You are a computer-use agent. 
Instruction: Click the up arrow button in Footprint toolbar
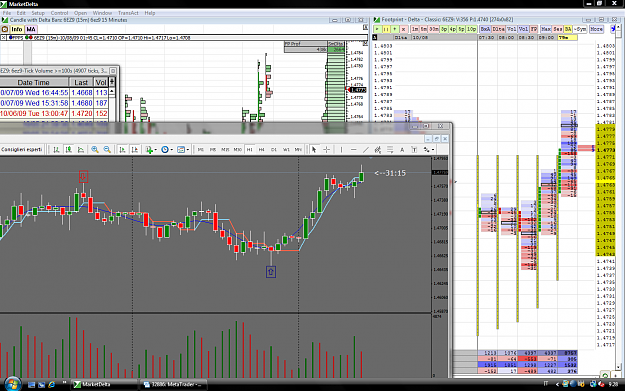(x=395, y=29)
